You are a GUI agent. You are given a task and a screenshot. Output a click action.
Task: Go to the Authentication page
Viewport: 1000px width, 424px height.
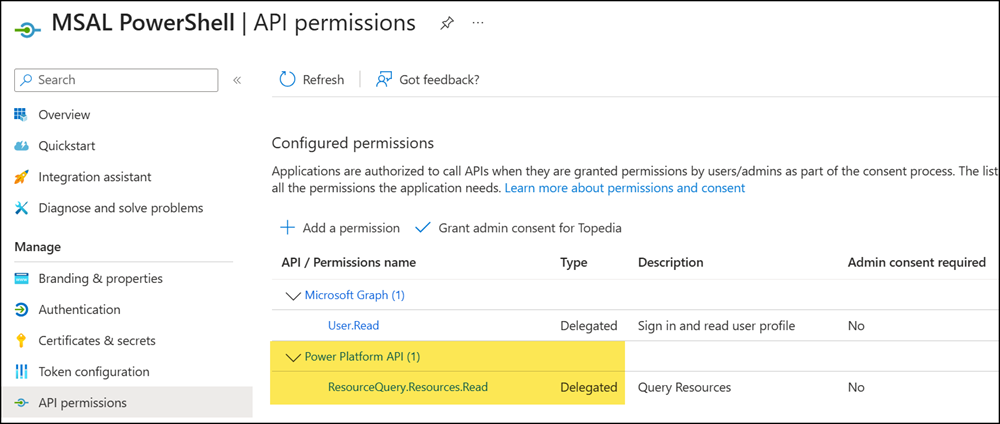click(x=80, y=310)
